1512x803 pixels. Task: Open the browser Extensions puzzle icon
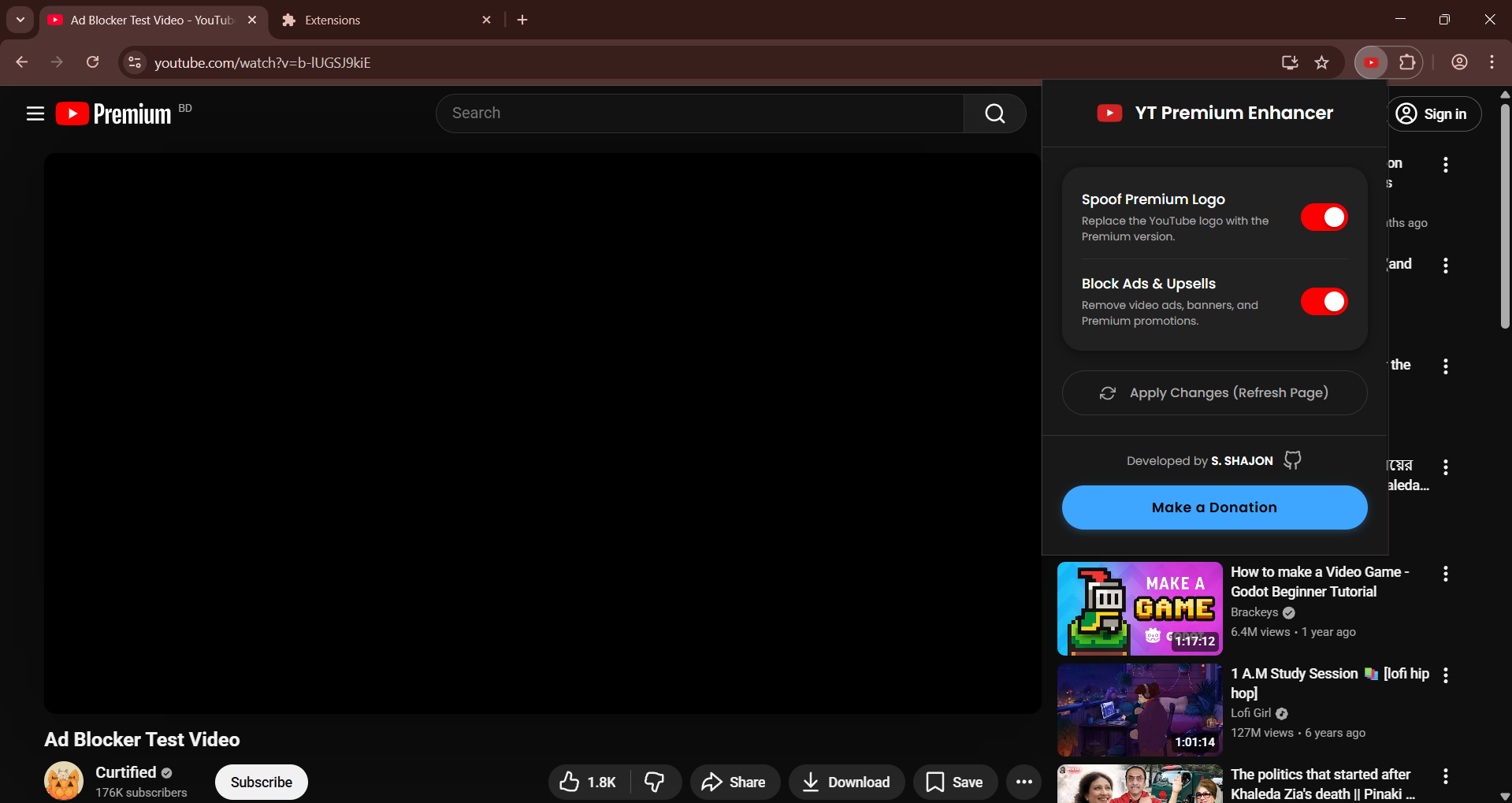point(1408,62)
